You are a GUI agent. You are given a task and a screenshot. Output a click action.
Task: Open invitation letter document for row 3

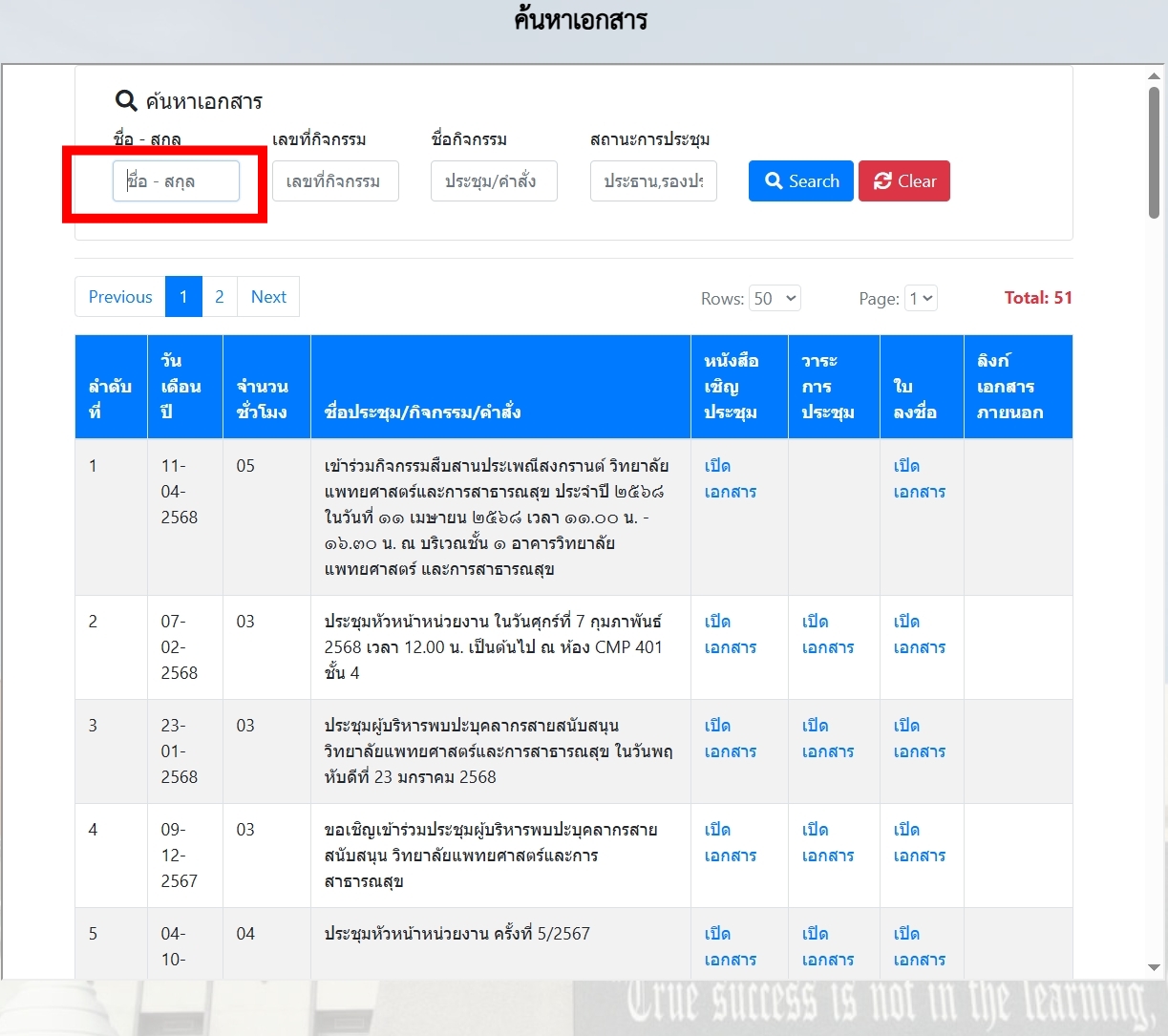[x=730, y=738]
